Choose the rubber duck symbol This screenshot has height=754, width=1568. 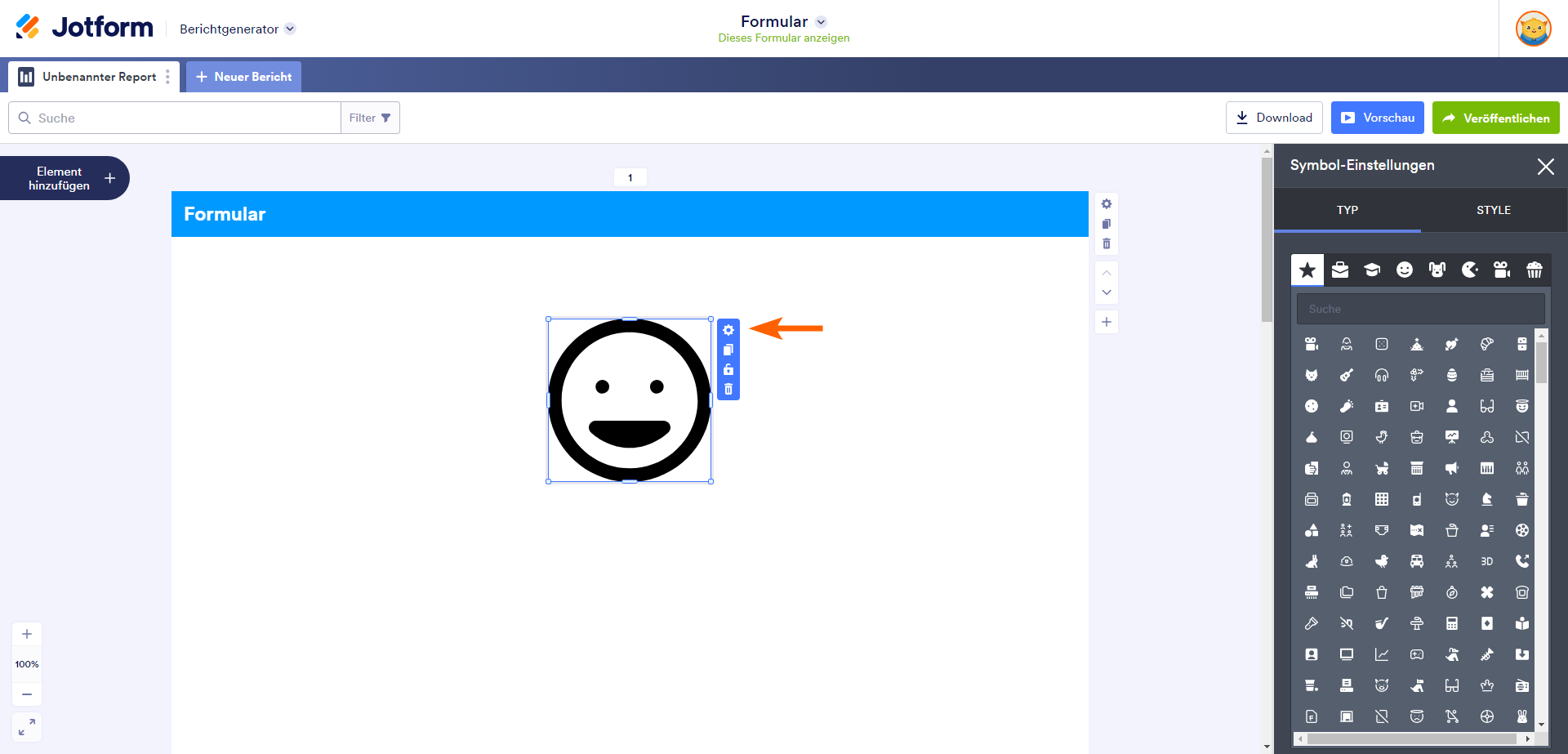point(1382,561)
